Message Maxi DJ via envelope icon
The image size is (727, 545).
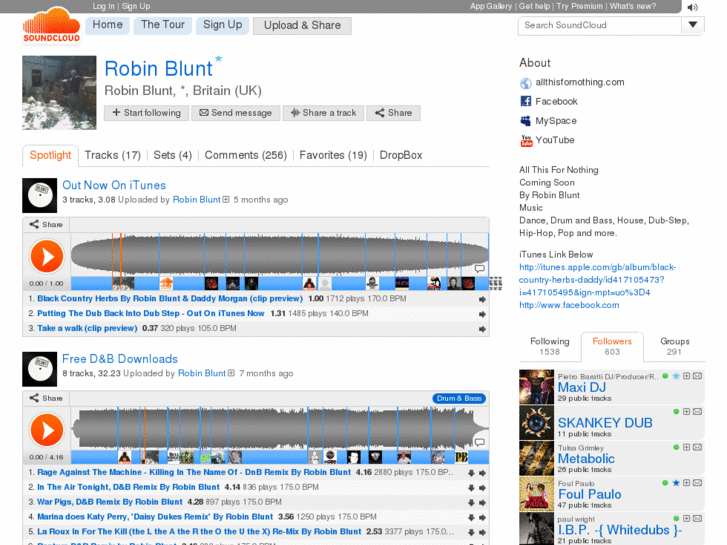pos(697,376)
